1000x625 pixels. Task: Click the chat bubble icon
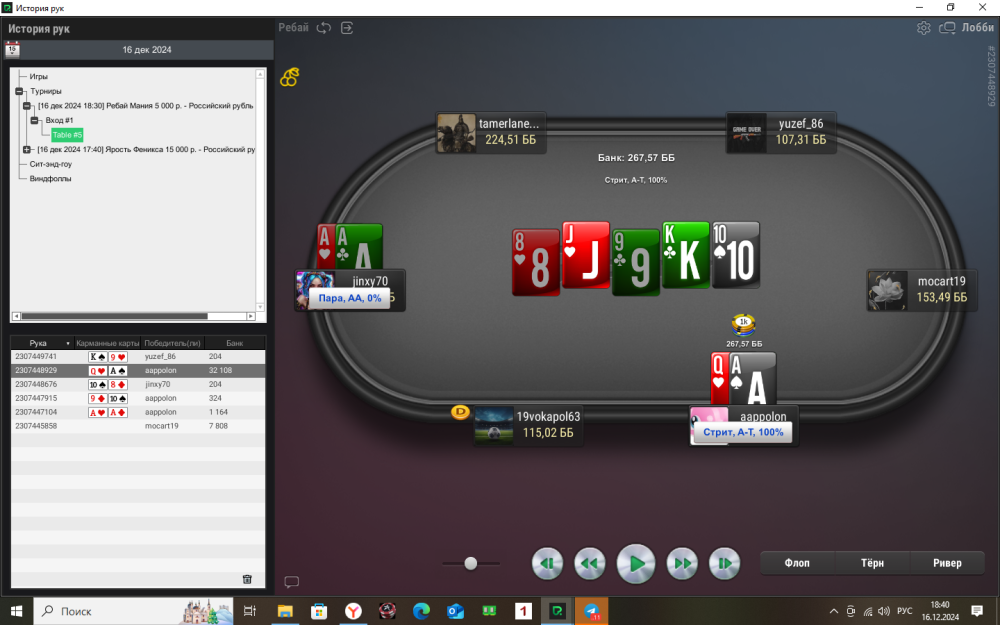click(292, 581)
